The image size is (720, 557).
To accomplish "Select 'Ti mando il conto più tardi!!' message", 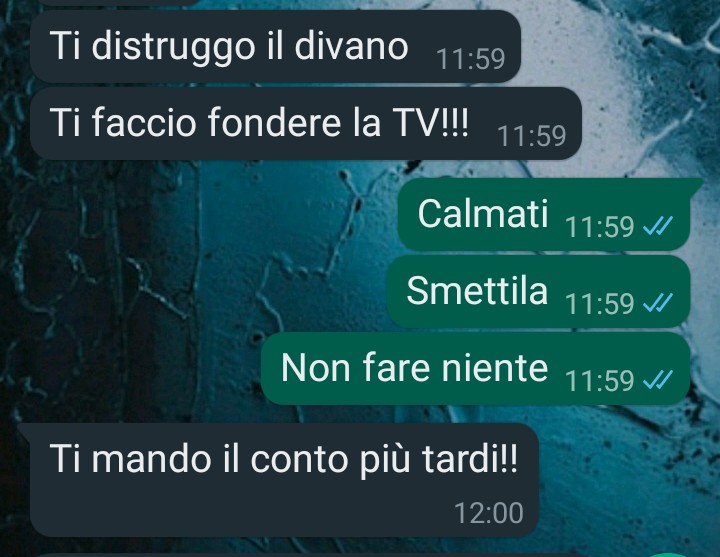I will 278,480.
